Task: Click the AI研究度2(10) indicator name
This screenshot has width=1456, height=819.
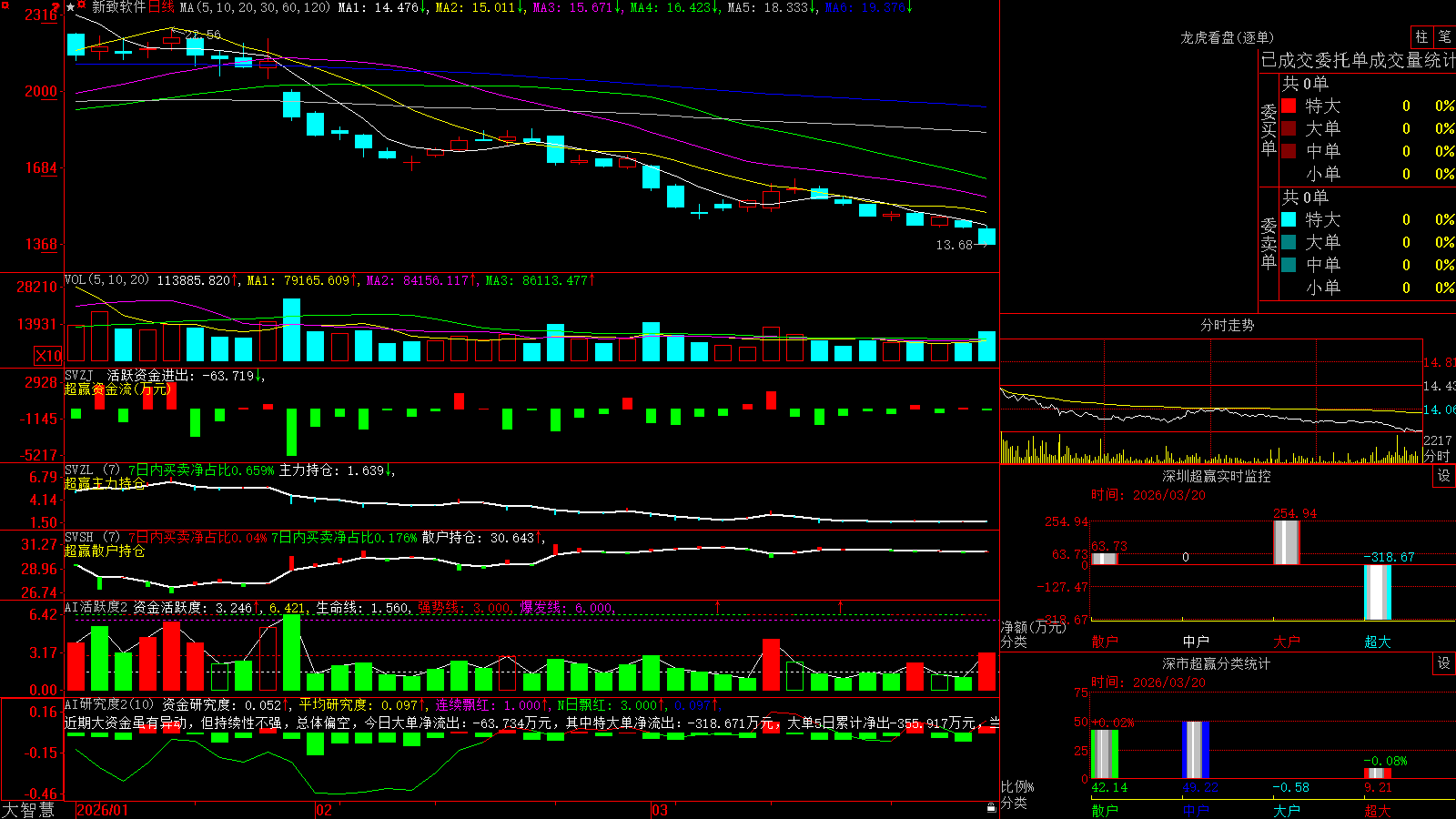Action: coord(110,704)
